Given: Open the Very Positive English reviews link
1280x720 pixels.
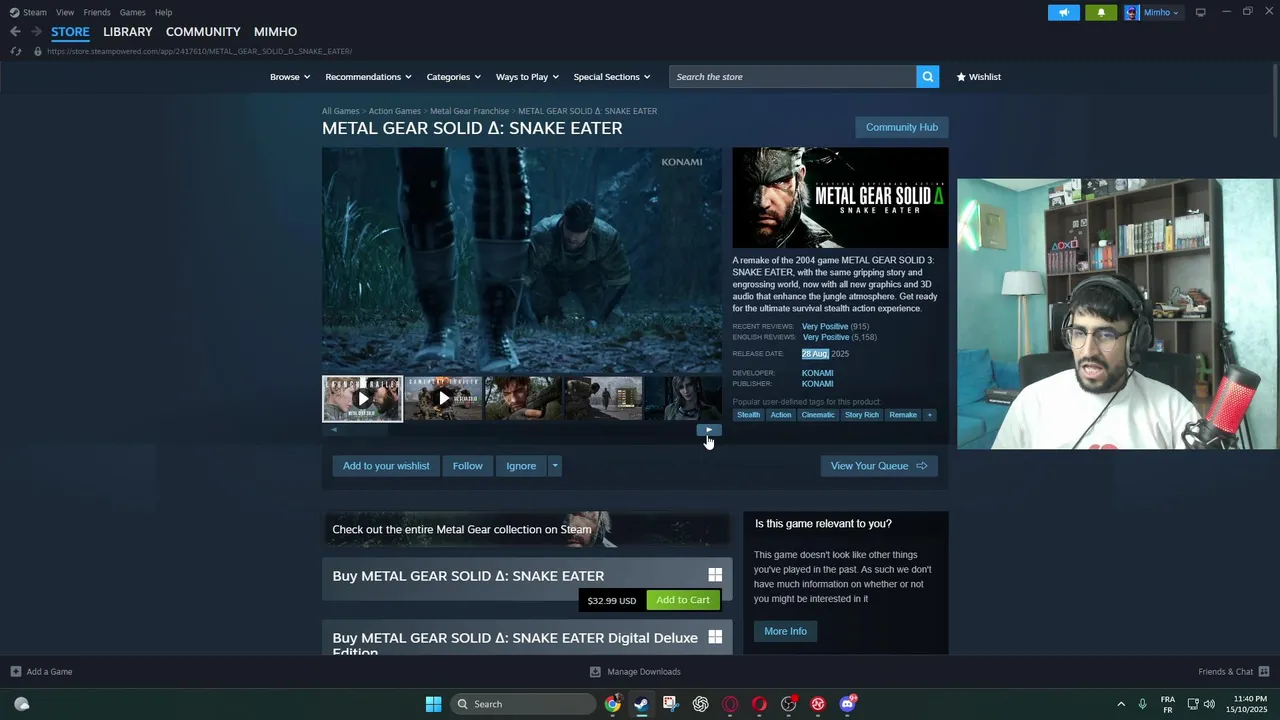Looking at the screenshot, I should [826, 337].
